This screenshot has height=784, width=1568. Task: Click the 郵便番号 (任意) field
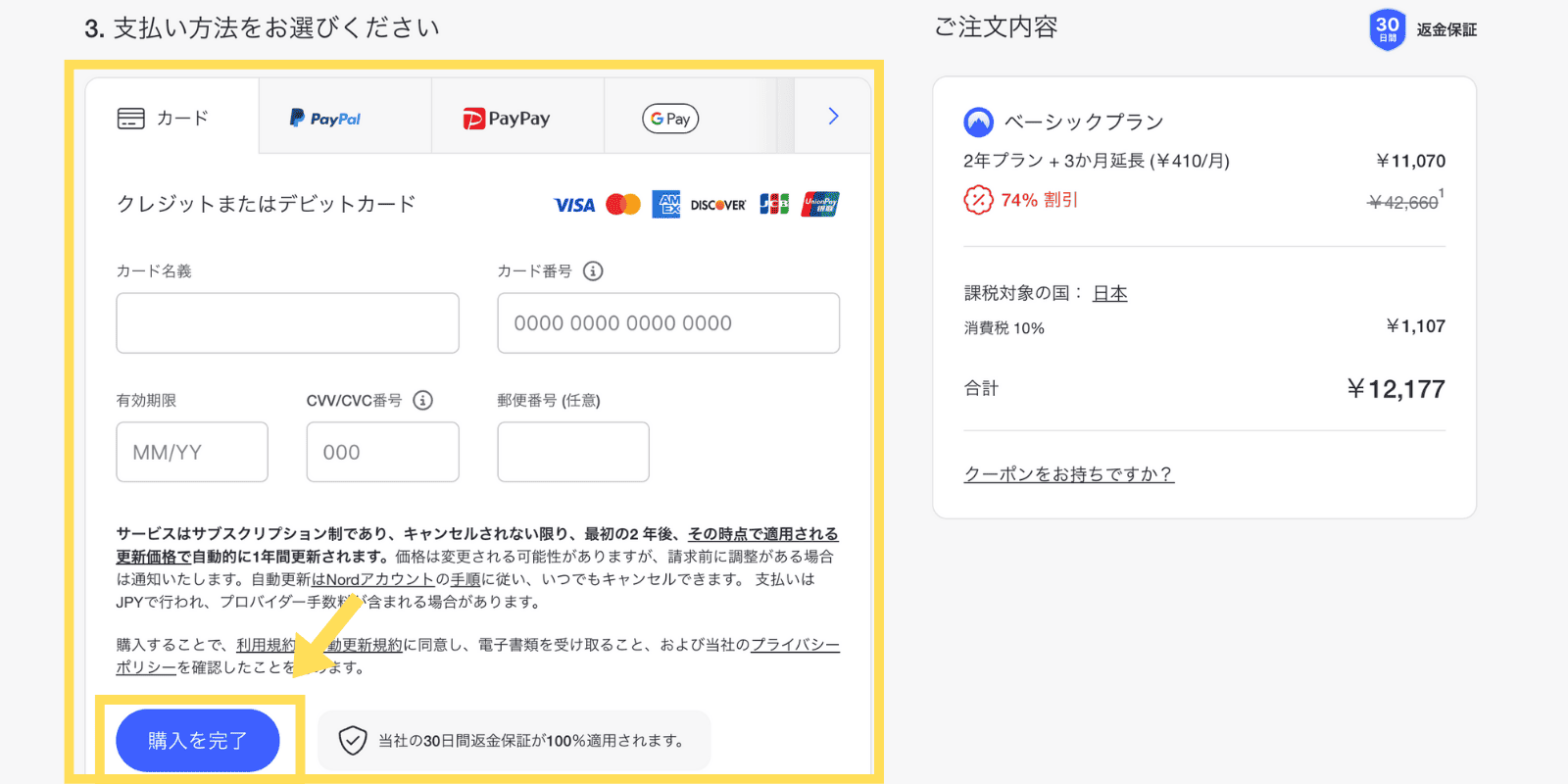click(x=573, y=452)
